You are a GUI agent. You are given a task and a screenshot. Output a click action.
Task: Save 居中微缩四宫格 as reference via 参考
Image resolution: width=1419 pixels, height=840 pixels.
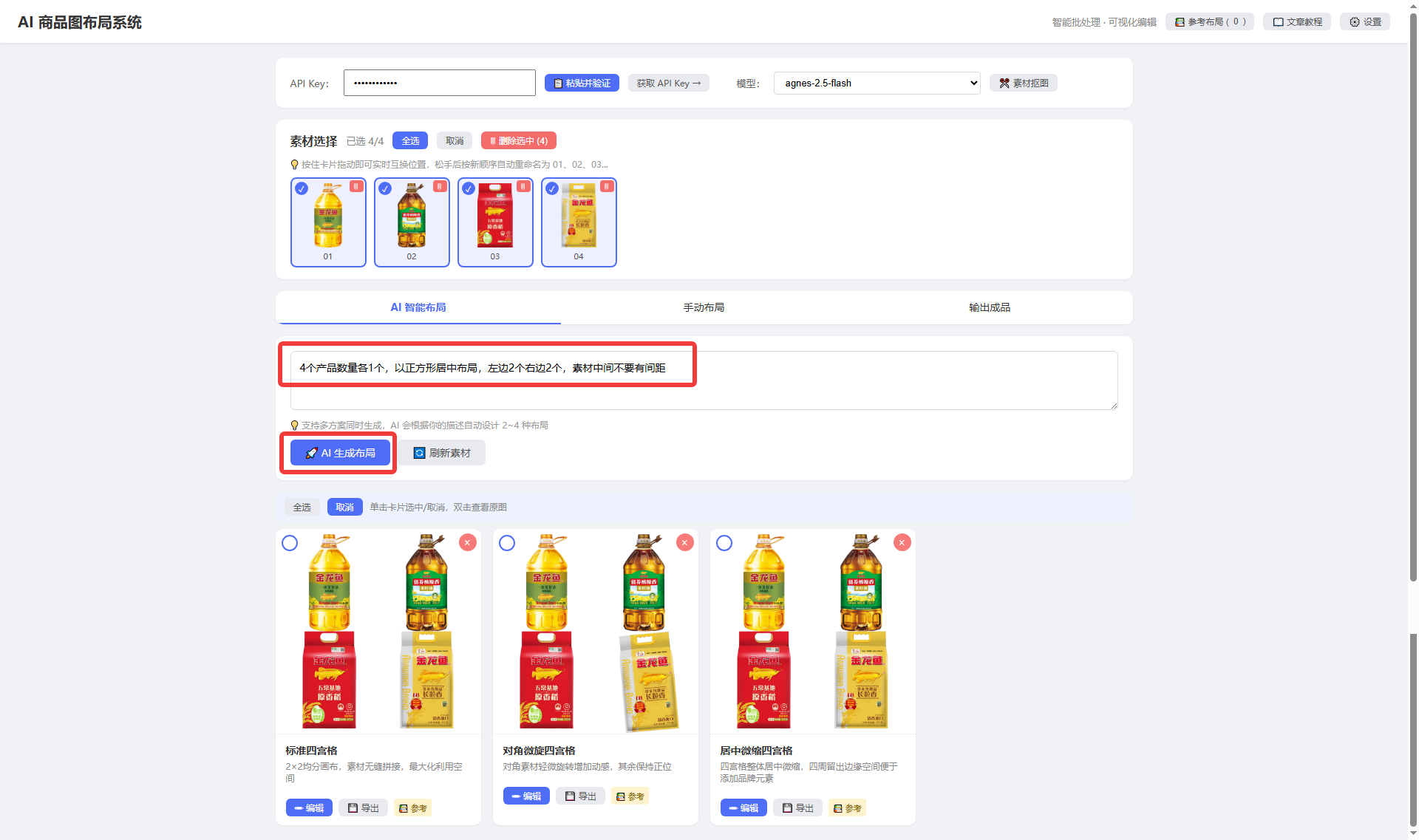(847, 807)
